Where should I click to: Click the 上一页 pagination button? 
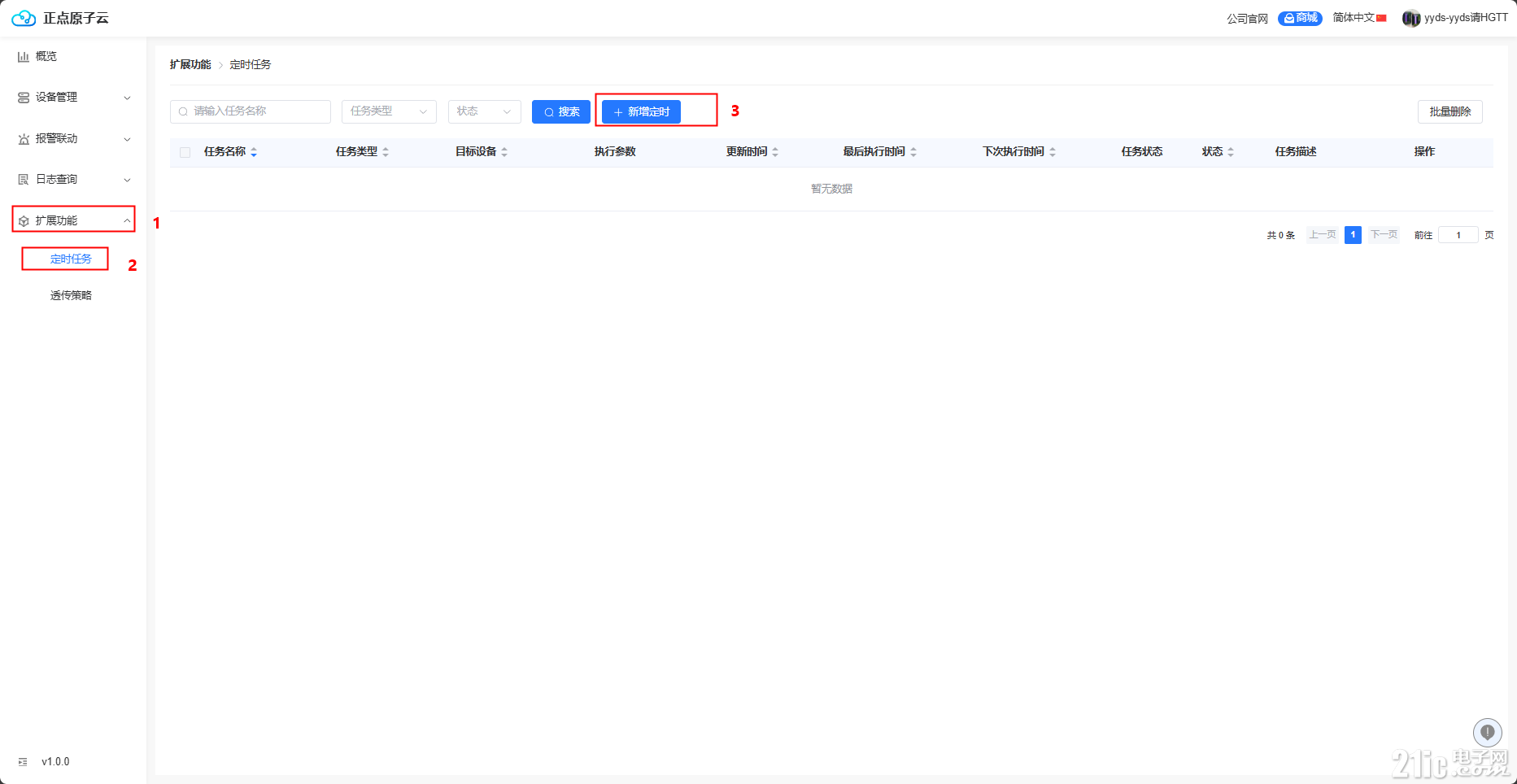[x=1322, y=235]
